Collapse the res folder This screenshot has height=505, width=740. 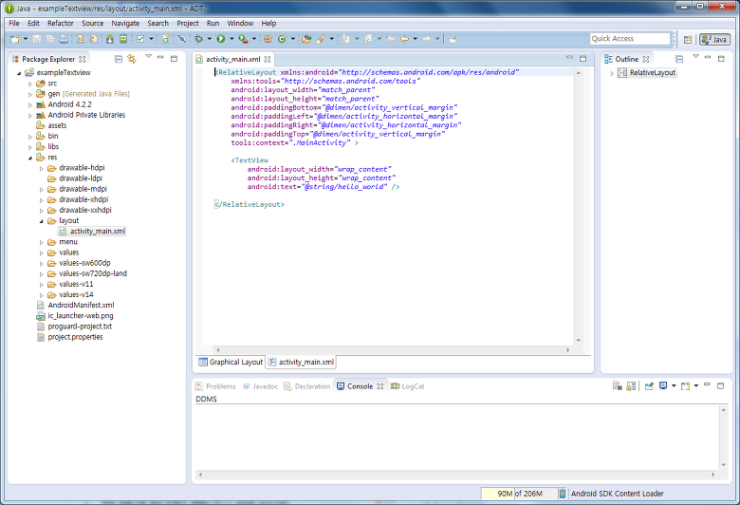pos(30,158)
